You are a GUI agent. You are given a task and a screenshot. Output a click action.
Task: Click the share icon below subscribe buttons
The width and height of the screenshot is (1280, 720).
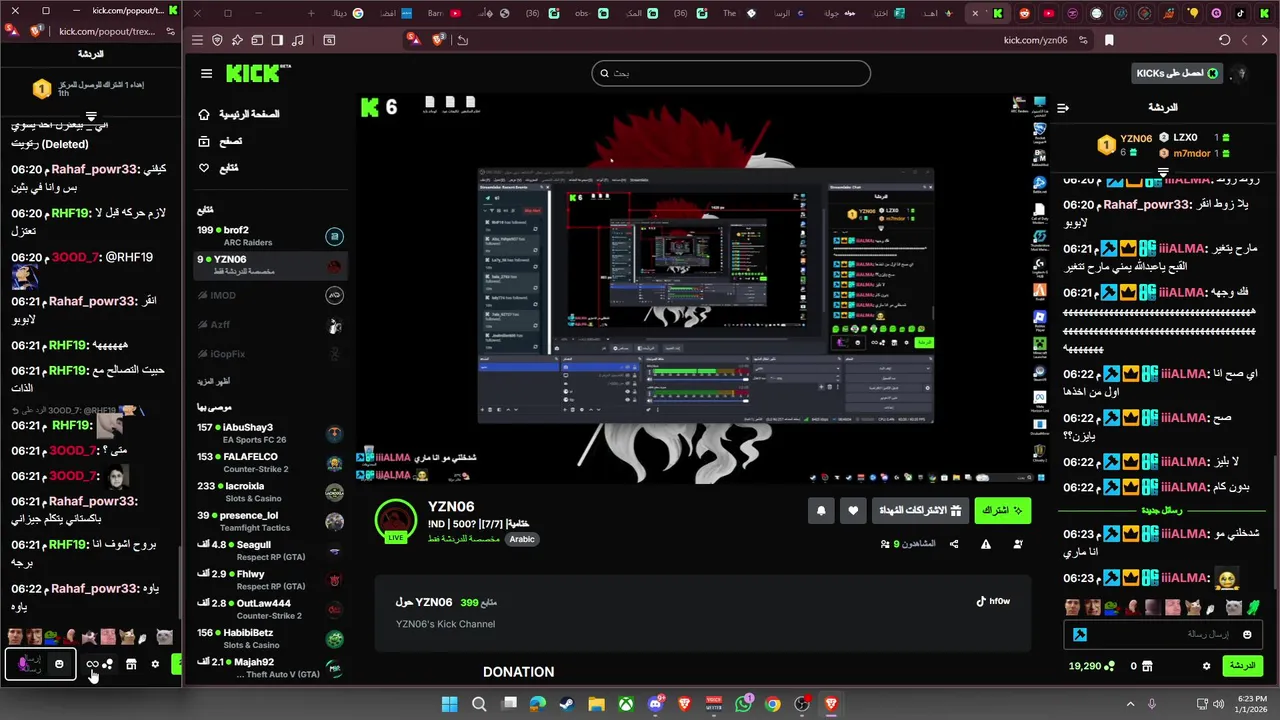click(954, 544)
